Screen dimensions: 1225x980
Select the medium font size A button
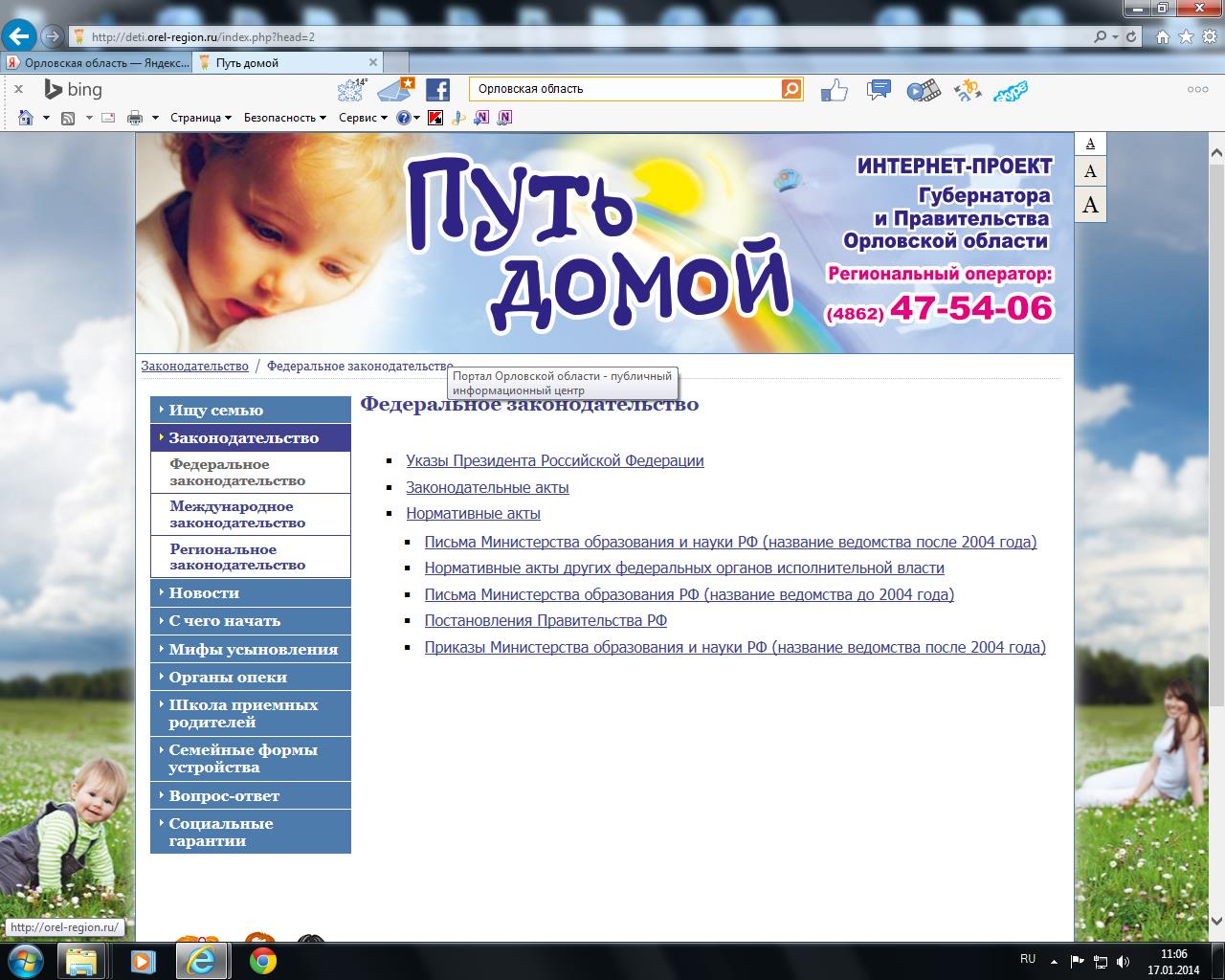tap(1090, 172)
